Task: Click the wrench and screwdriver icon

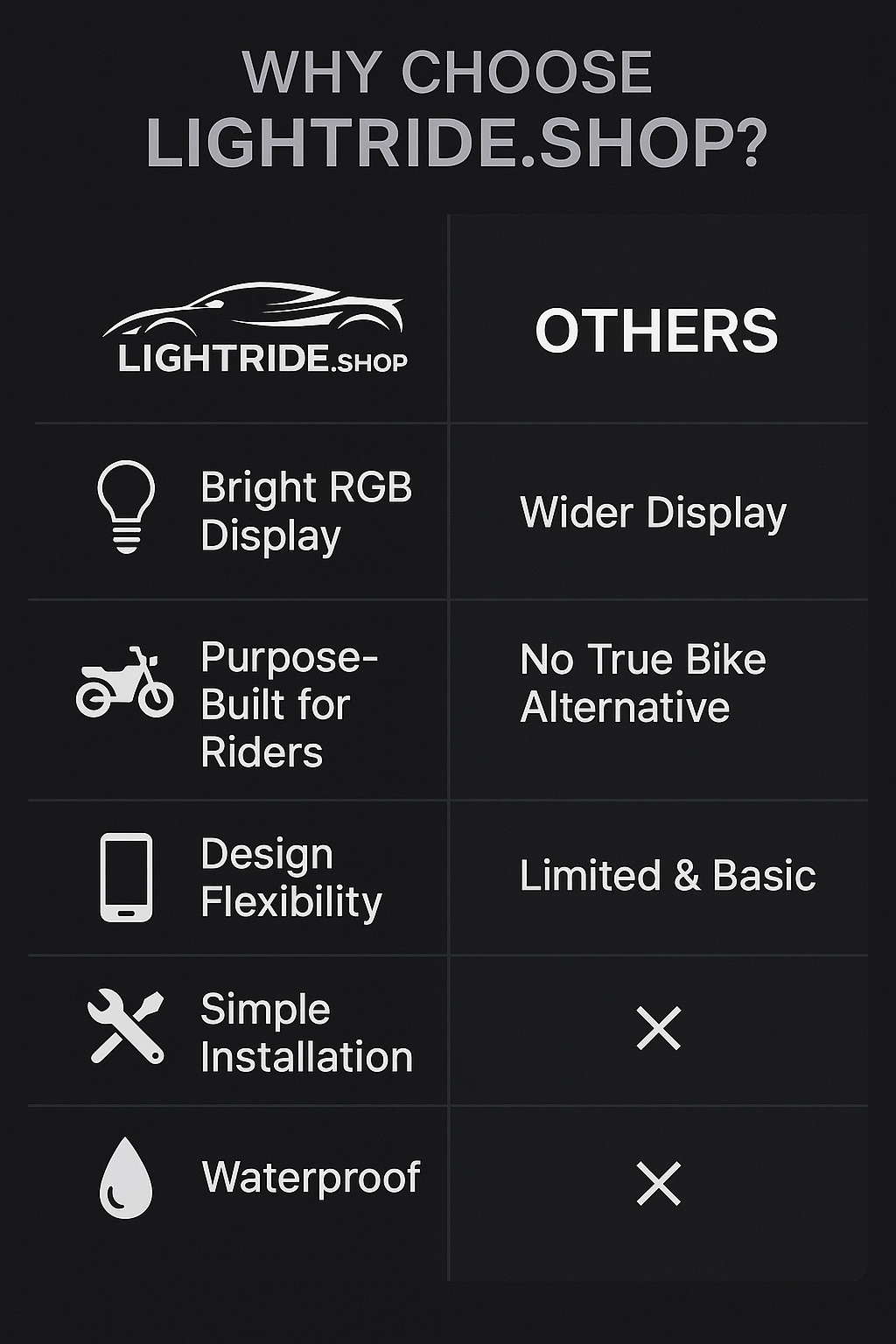Action: pos(126,1026)
